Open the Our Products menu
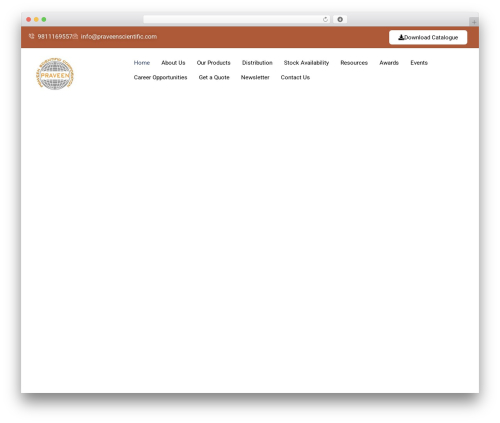500x423 pixels. click(x=213, y=63)
